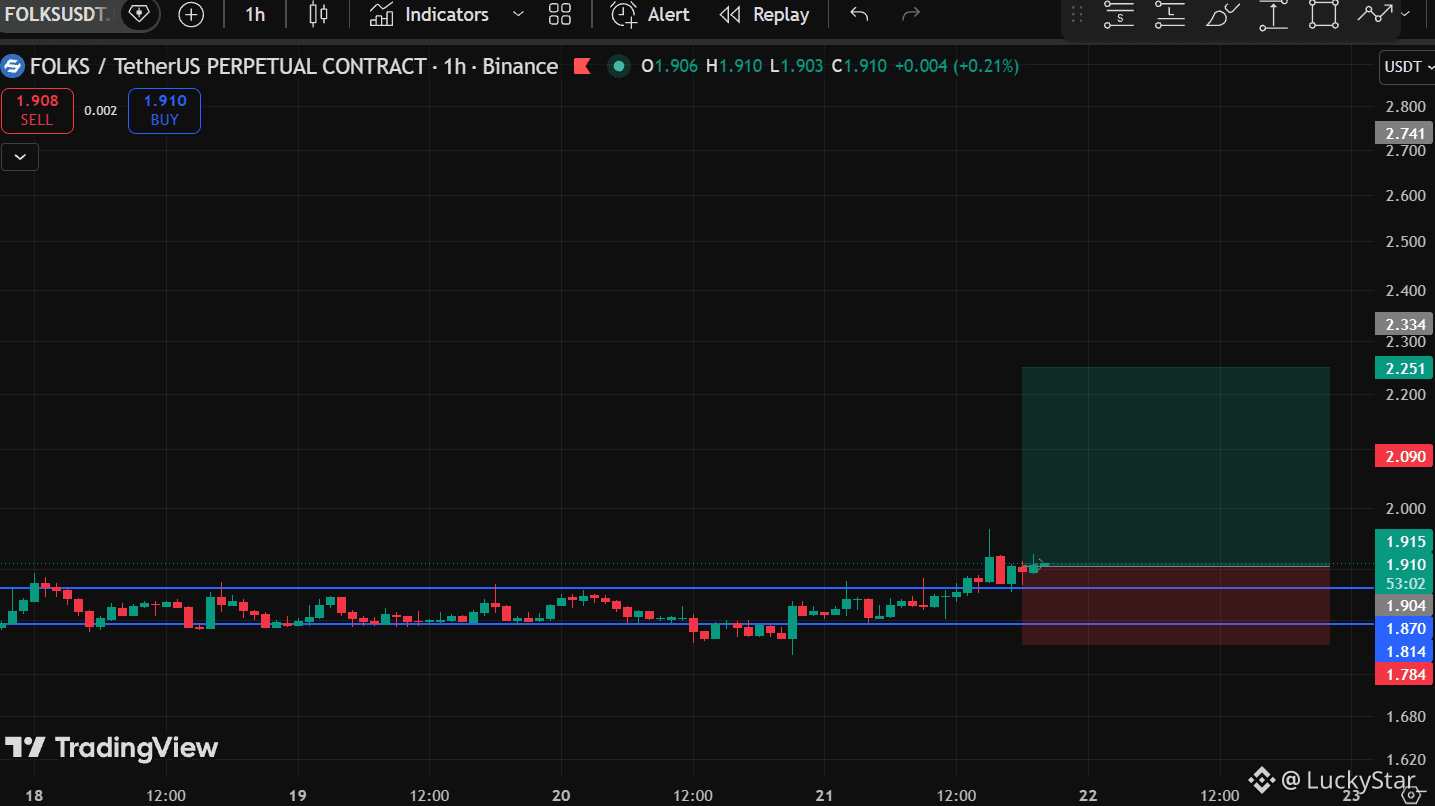Expand the drawing tools chevron menu
The image size is (1435, 806).
click(x=1406, y=14)
